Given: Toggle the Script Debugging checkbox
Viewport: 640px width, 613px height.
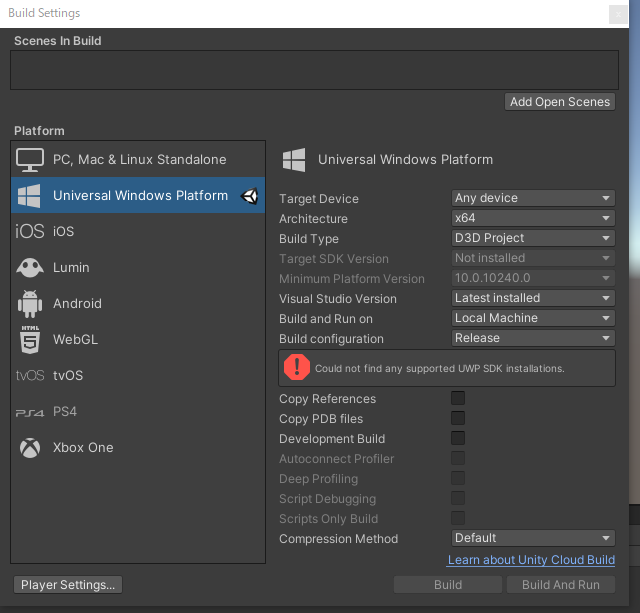Looking at the screenshot, I should (x=458, y=498).
